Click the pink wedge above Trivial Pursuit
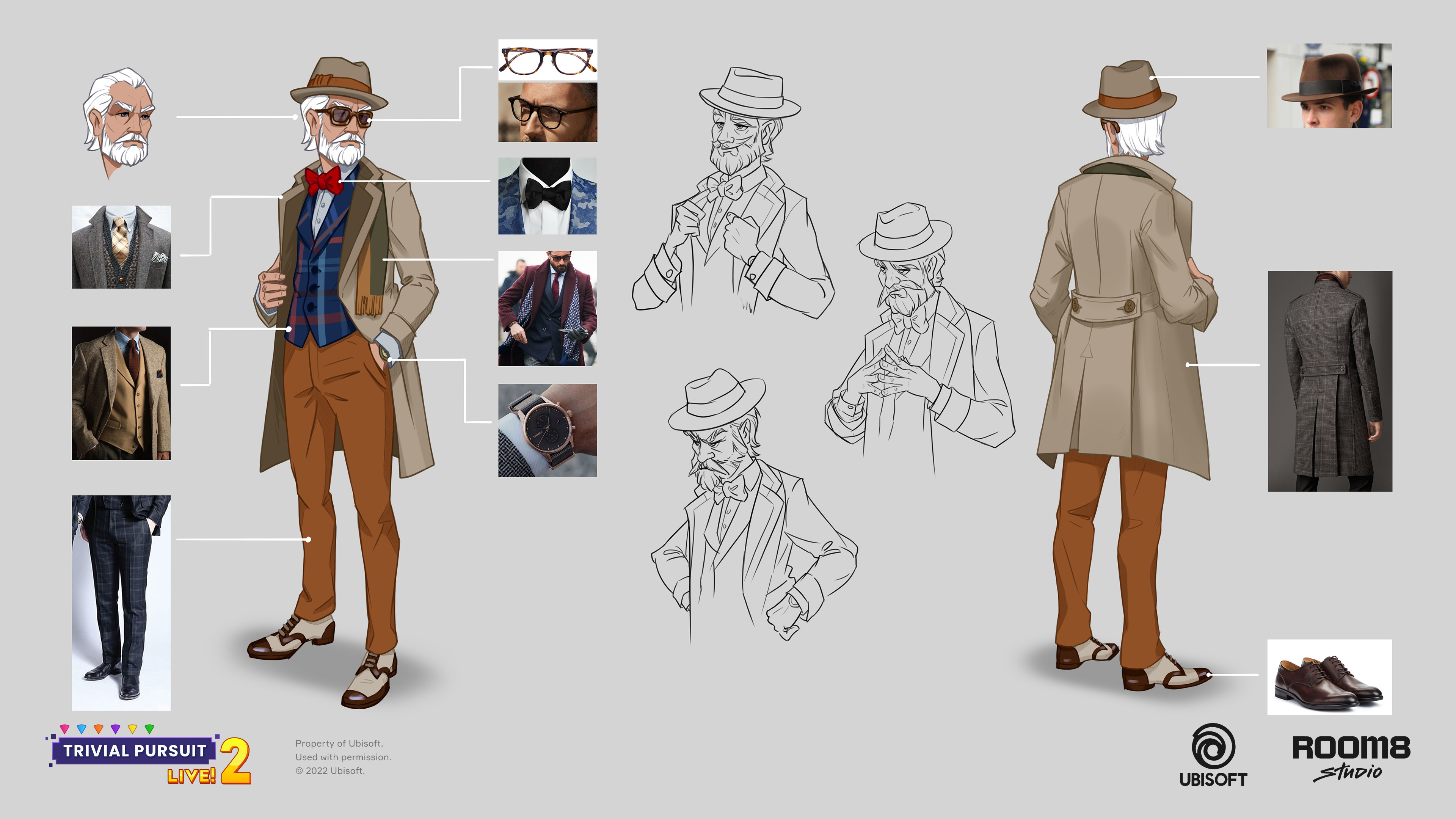Viewport: 1456px width, 819px height. tap(64, 728)
